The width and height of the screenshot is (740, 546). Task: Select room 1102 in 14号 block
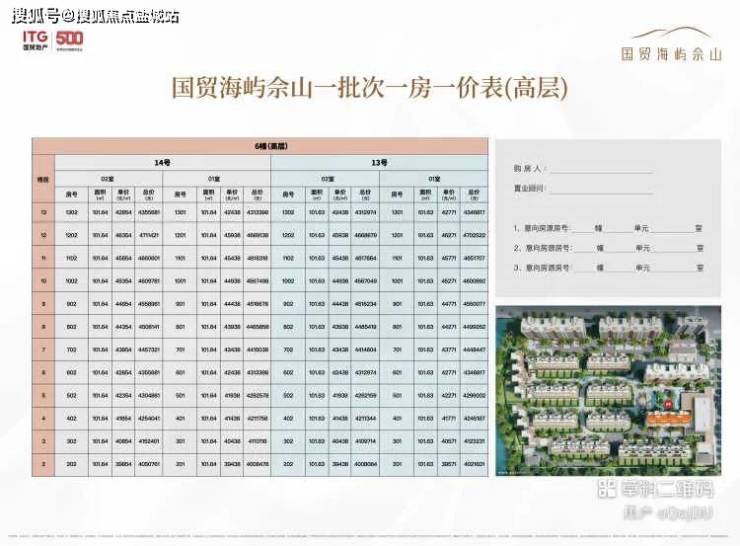(x=72, y=258)
